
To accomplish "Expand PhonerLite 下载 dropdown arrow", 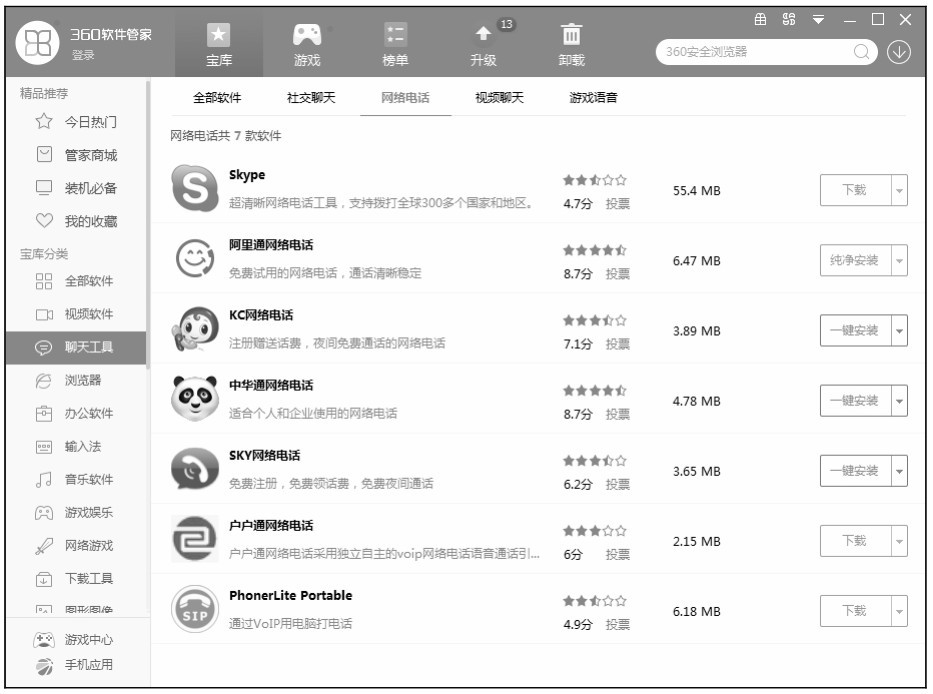I will (x=899, y=611).
